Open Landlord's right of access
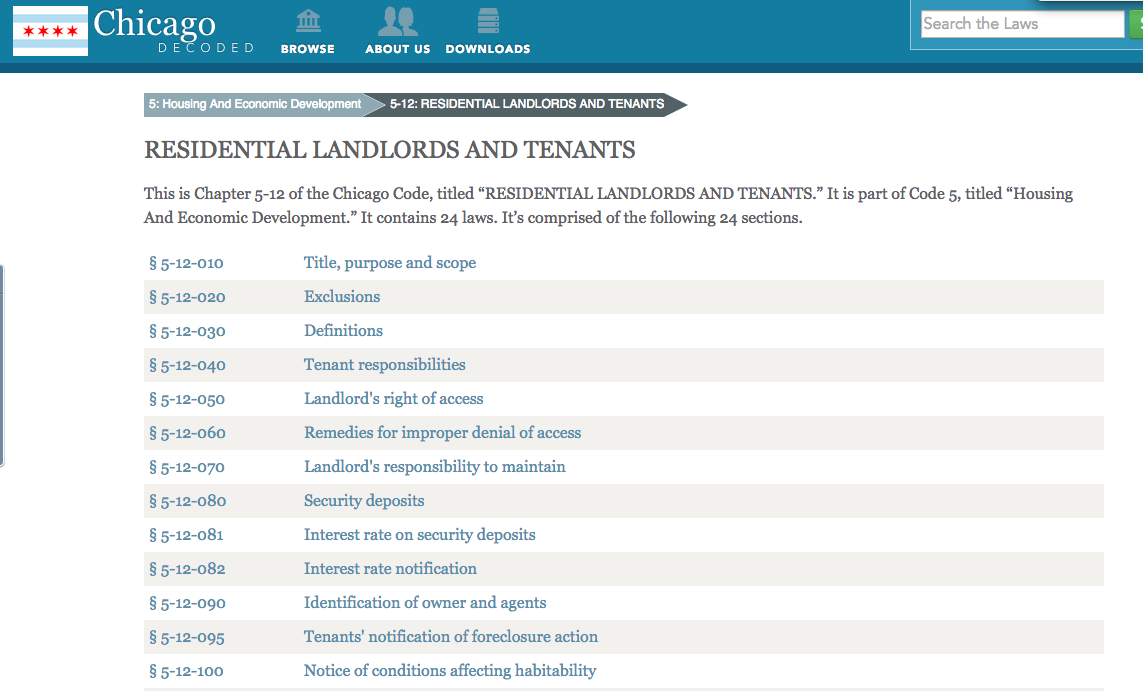1143x691 pixels. pos(393,399)
